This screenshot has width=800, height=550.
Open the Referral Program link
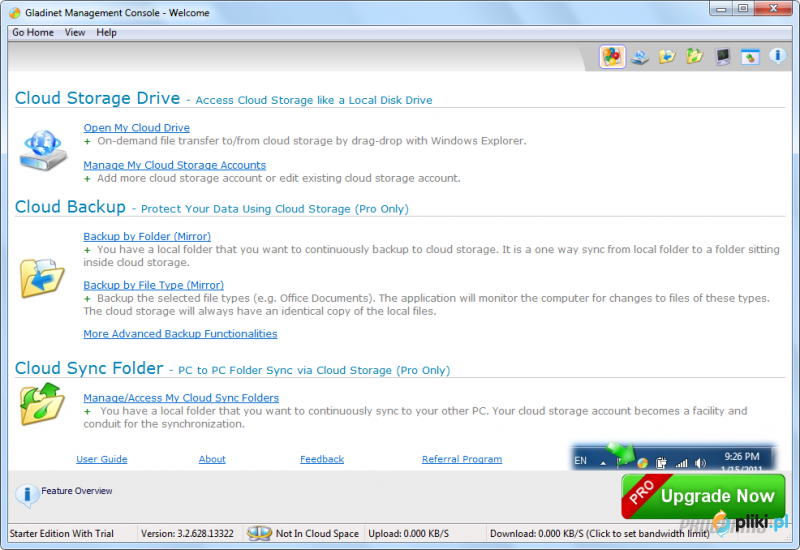462,459
